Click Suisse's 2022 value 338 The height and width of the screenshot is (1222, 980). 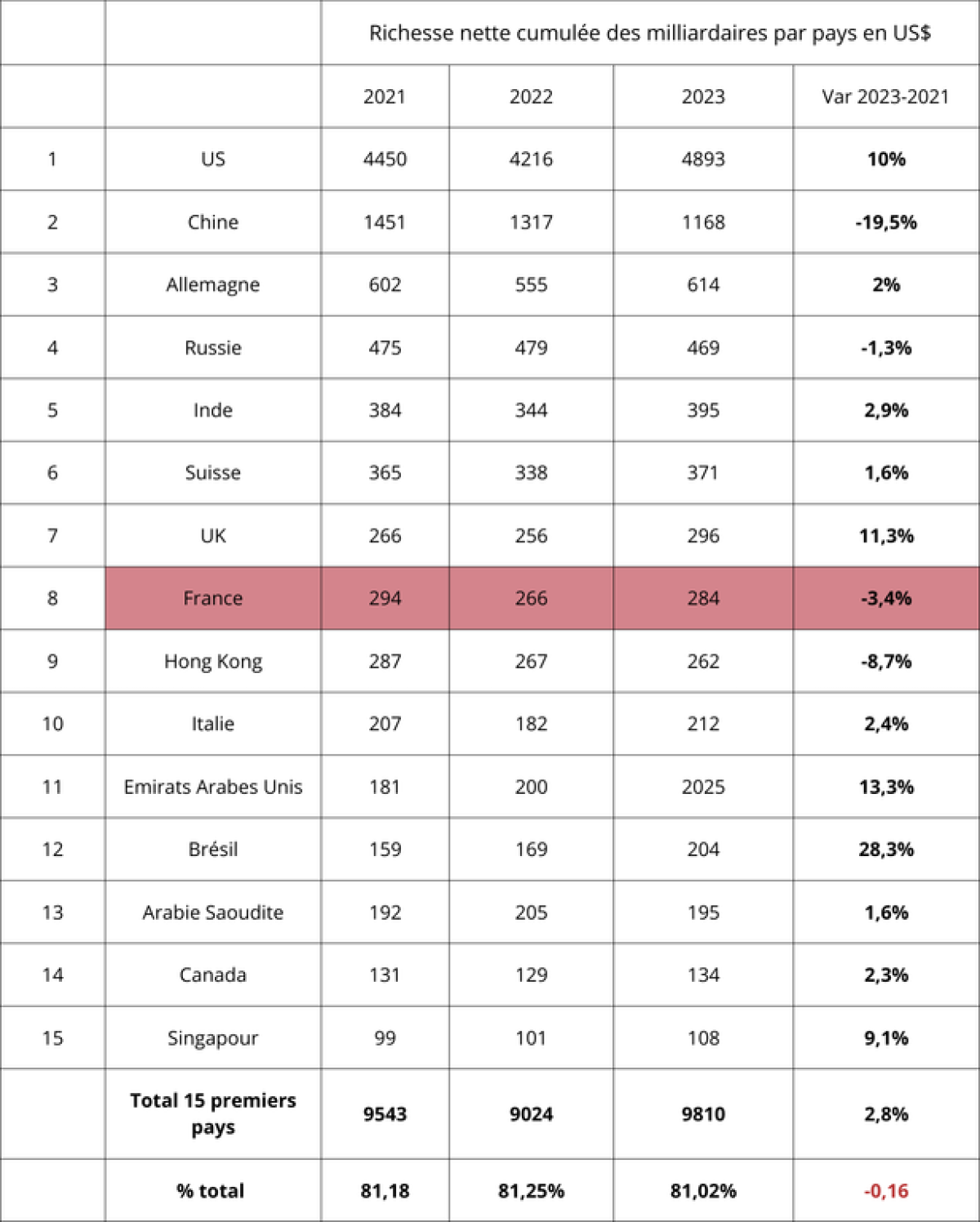531,473
